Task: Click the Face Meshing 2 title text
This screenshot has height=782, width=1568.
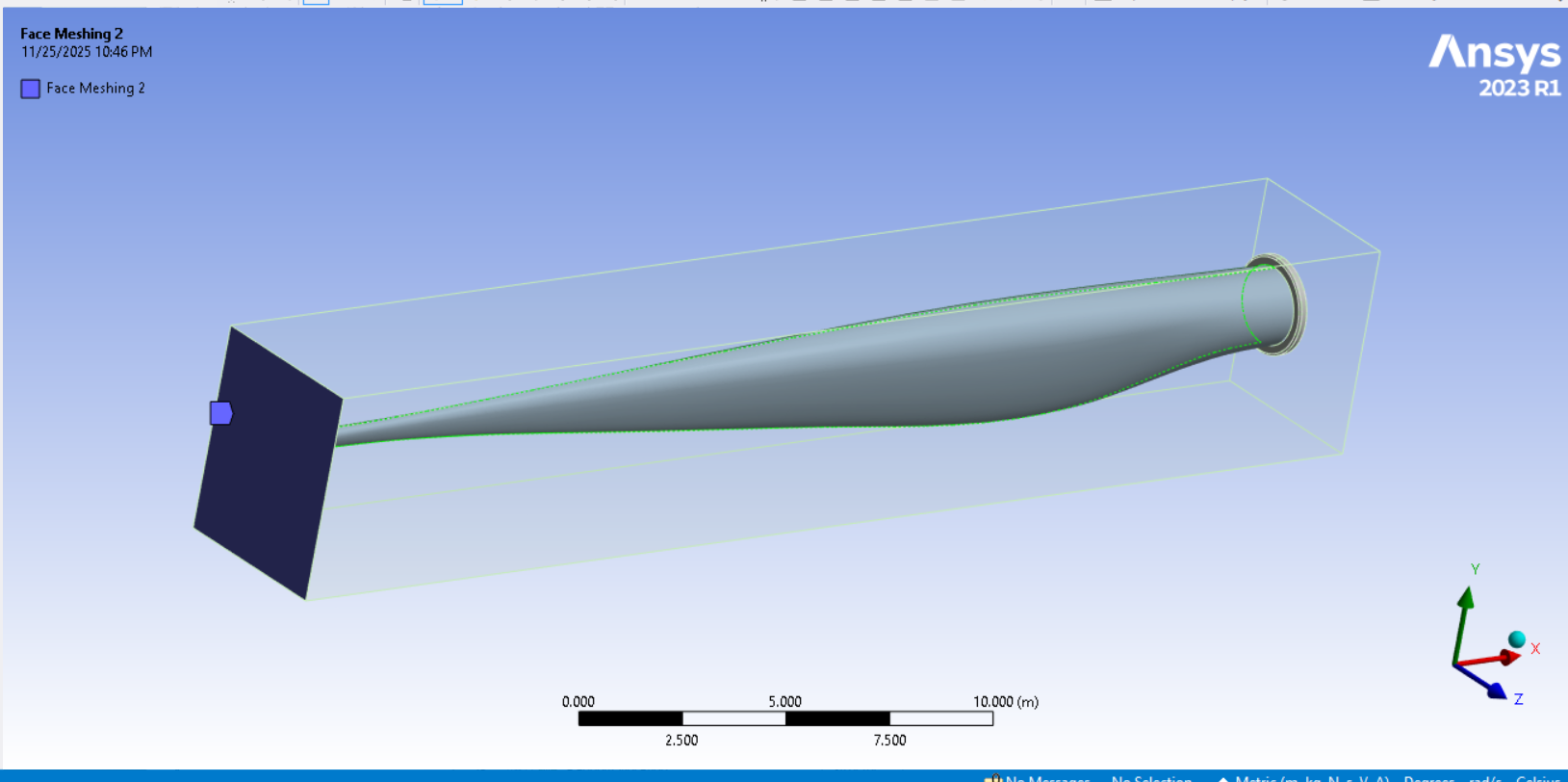Action: [71, 34]
